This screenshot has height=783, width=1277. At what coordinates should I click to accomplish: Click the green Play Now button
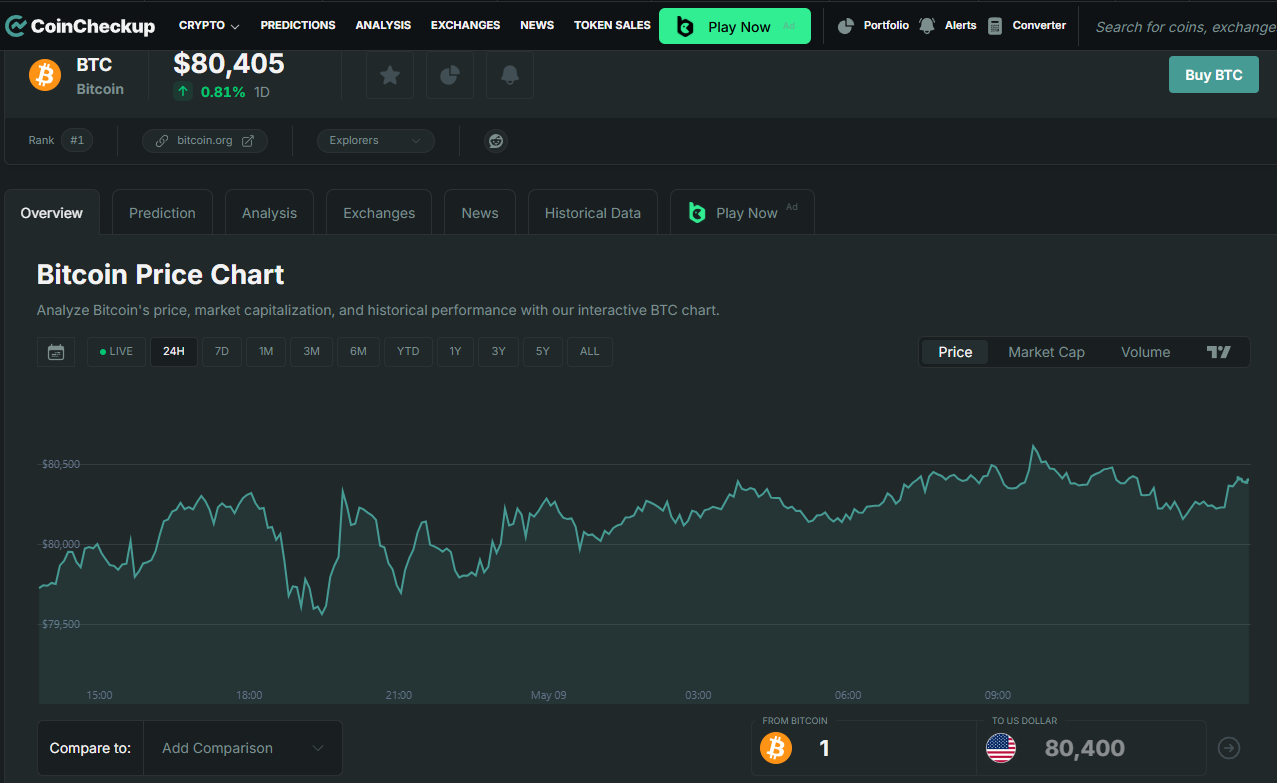coord(735,27)
